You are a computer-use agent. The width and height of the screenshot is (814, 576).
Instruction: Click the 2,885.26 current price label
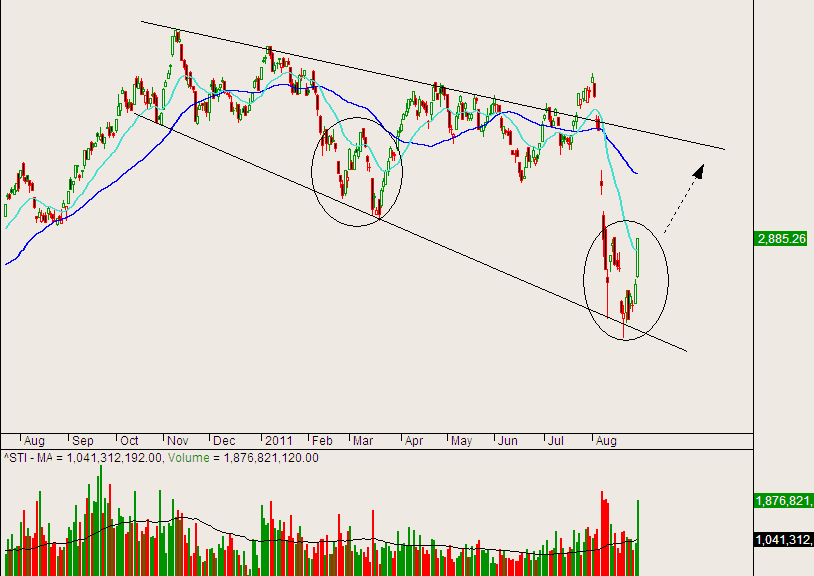pyautogui.click(x=783, y=240)
